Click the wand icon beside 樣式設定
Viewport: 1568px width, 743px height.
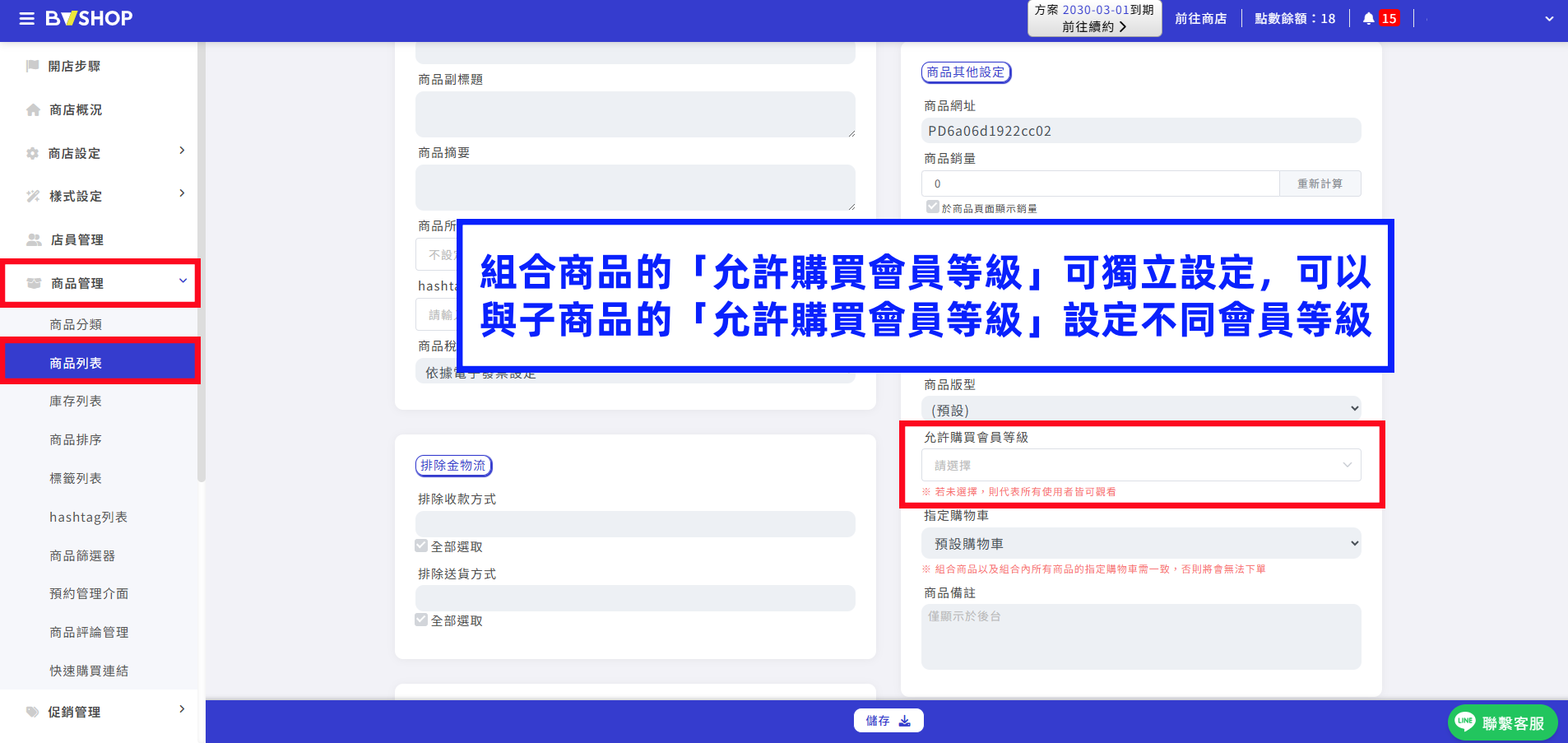(x=33, y=196)
